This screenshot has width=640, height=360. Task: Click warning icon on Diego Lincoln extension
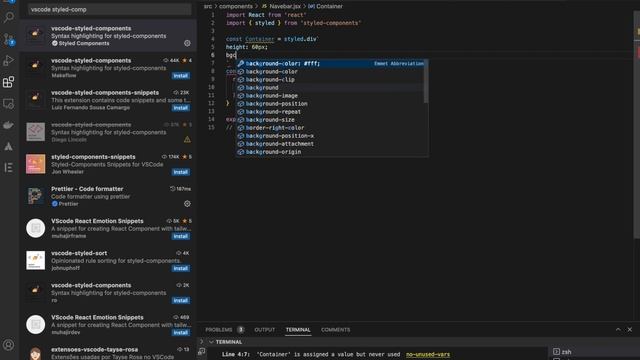pyautogui.click(x=187, y=140)
